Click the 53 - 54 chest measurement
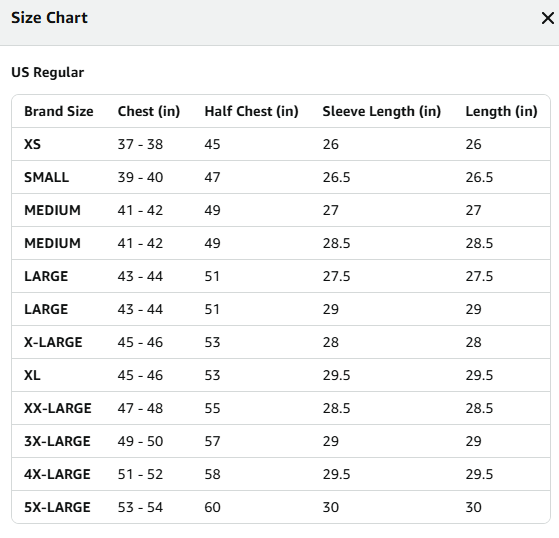Viewport: 559px width, 538px height. (x=140, y=507)
